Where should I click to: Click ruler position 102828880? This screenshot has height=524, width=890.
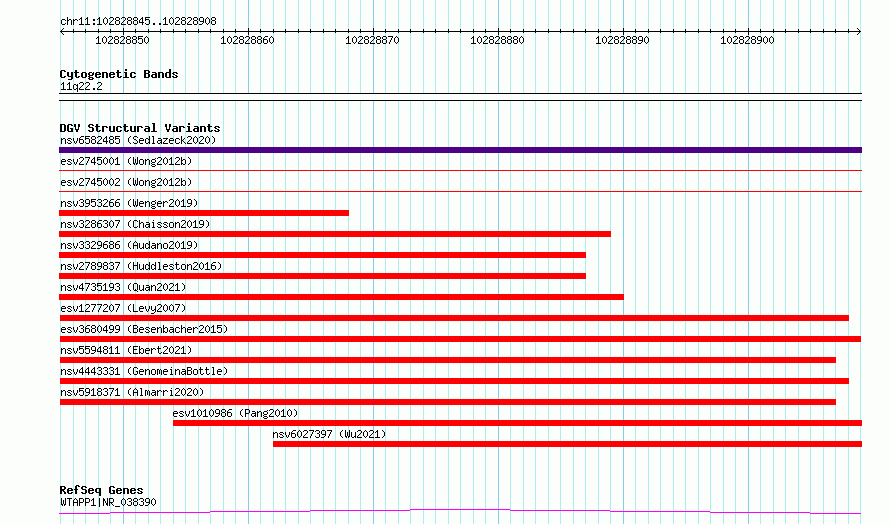click(497, 40)
